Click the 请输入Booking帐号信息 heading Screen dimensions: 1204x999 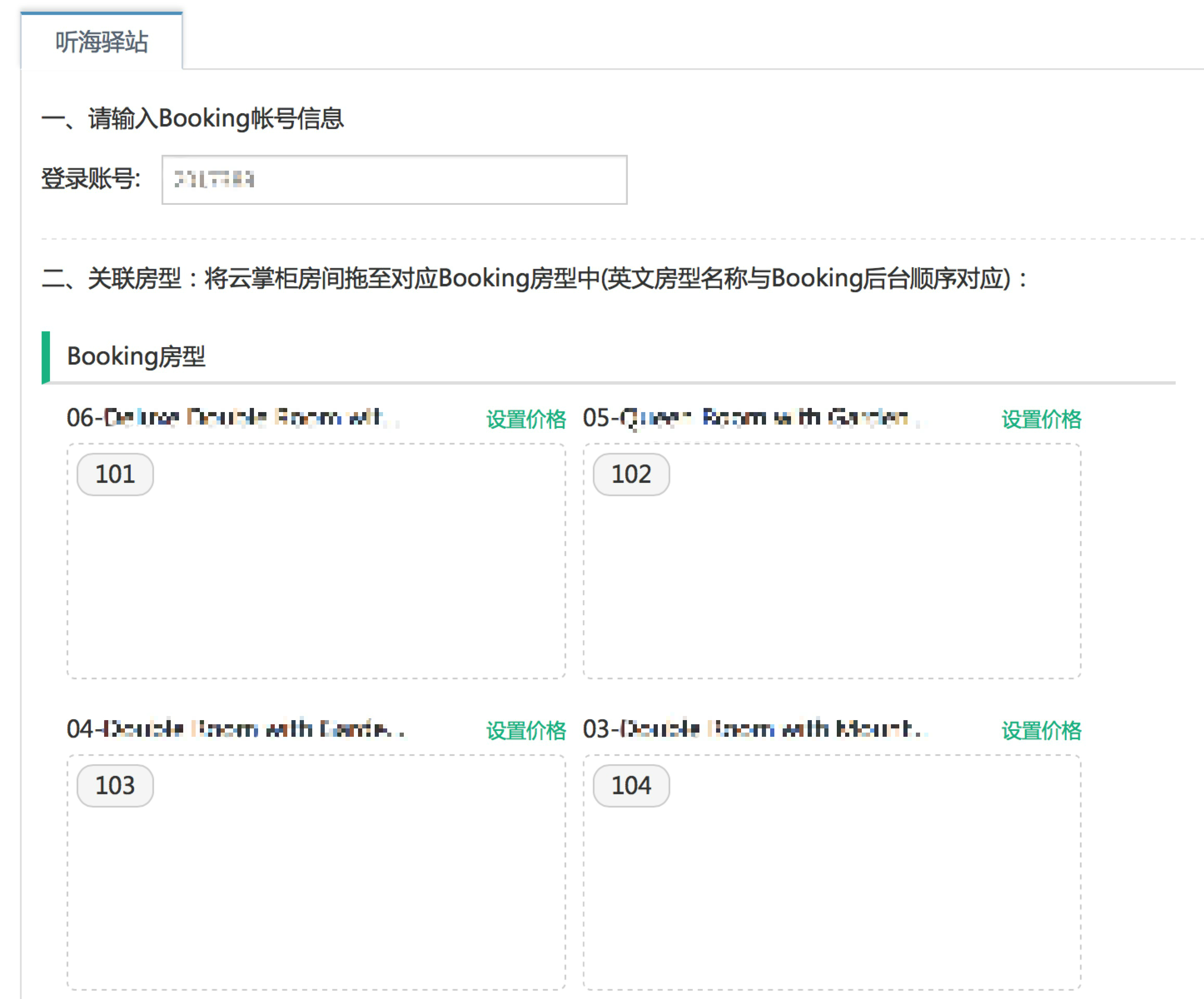216,119
